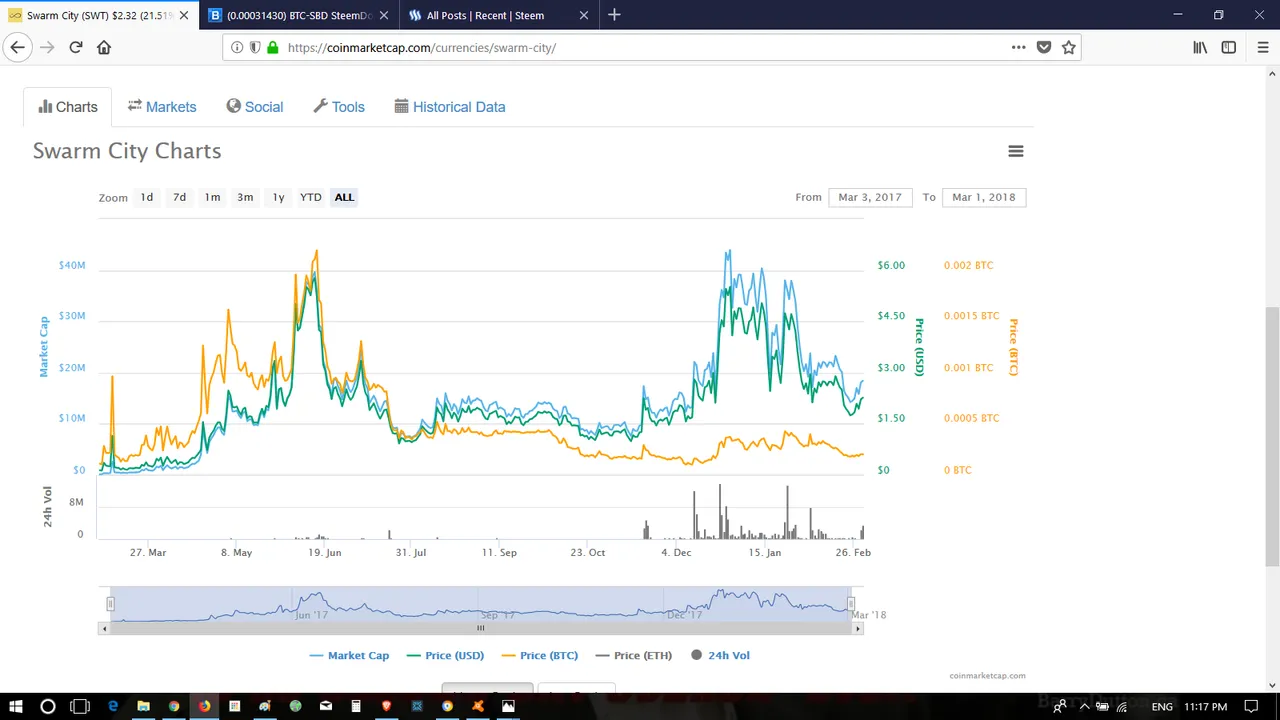Click the navigator left range handle
This screenshot has width=1280, height=720.
click(x=111, y=603)
